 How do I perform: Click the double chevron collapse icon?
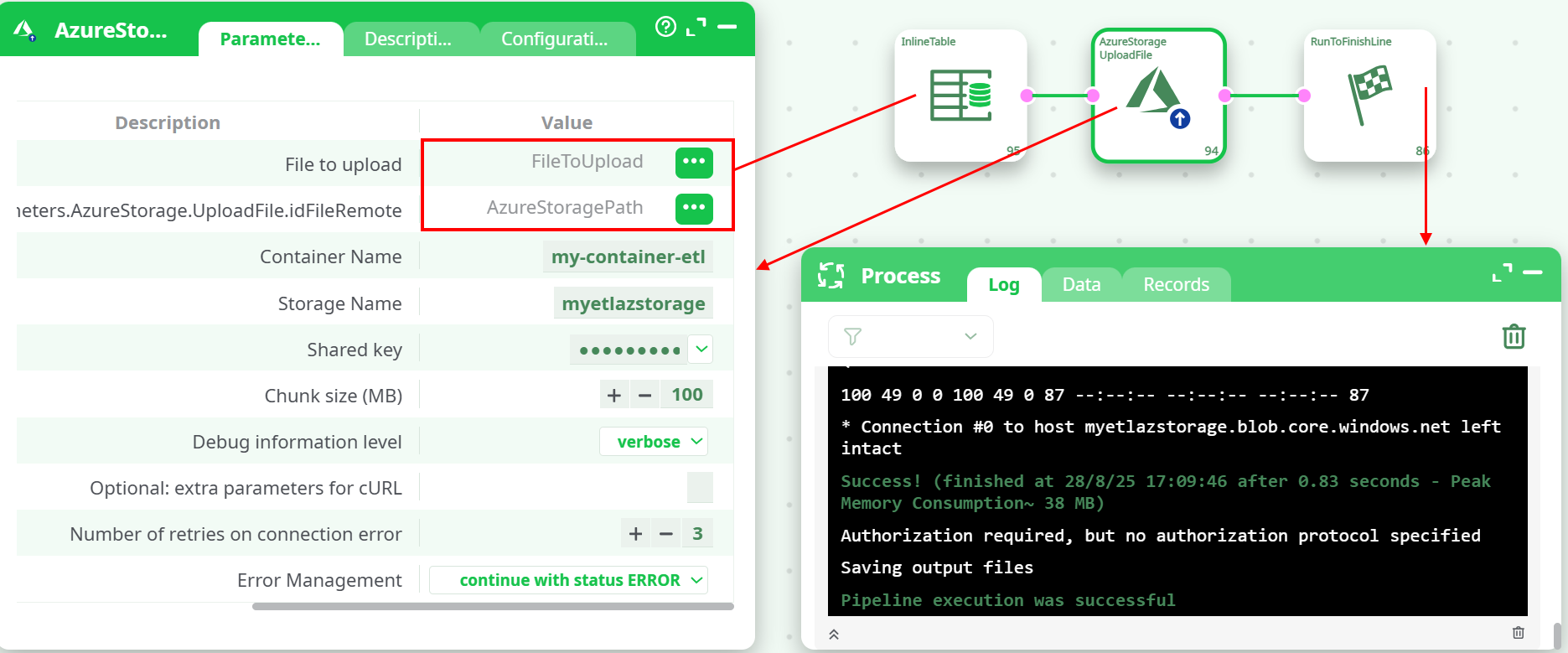834,634
